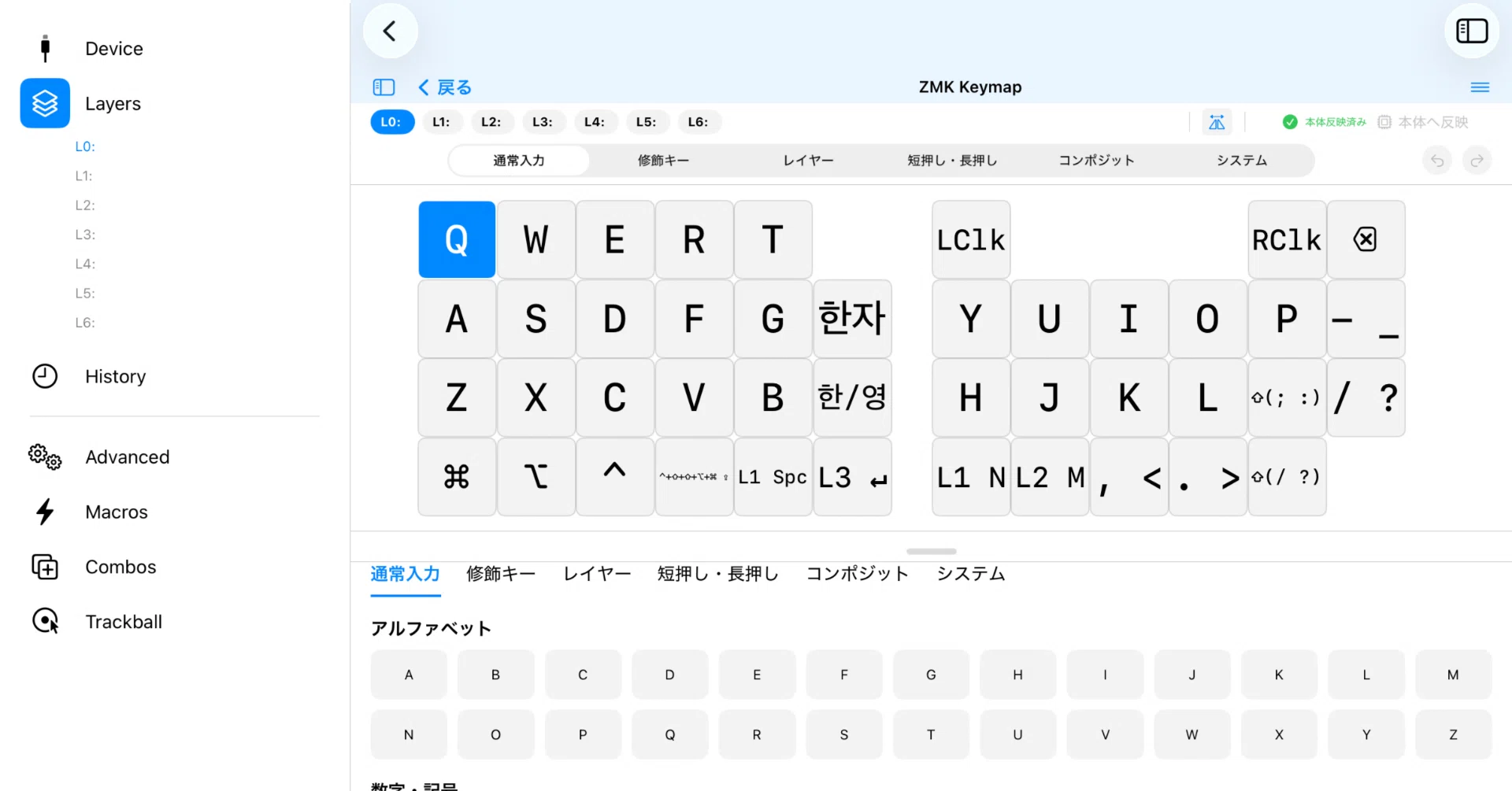Viewport: 1512px width, 791px height.
Task: Select the highlighted Q key on keymap
Action: 457,239
